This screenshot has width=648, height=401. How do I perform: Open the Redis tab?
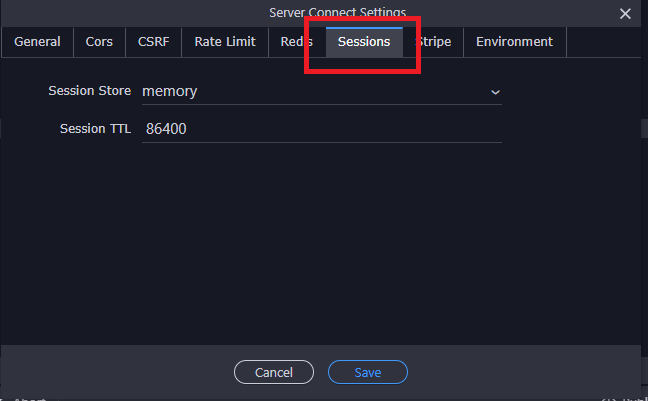pos(297,42)
